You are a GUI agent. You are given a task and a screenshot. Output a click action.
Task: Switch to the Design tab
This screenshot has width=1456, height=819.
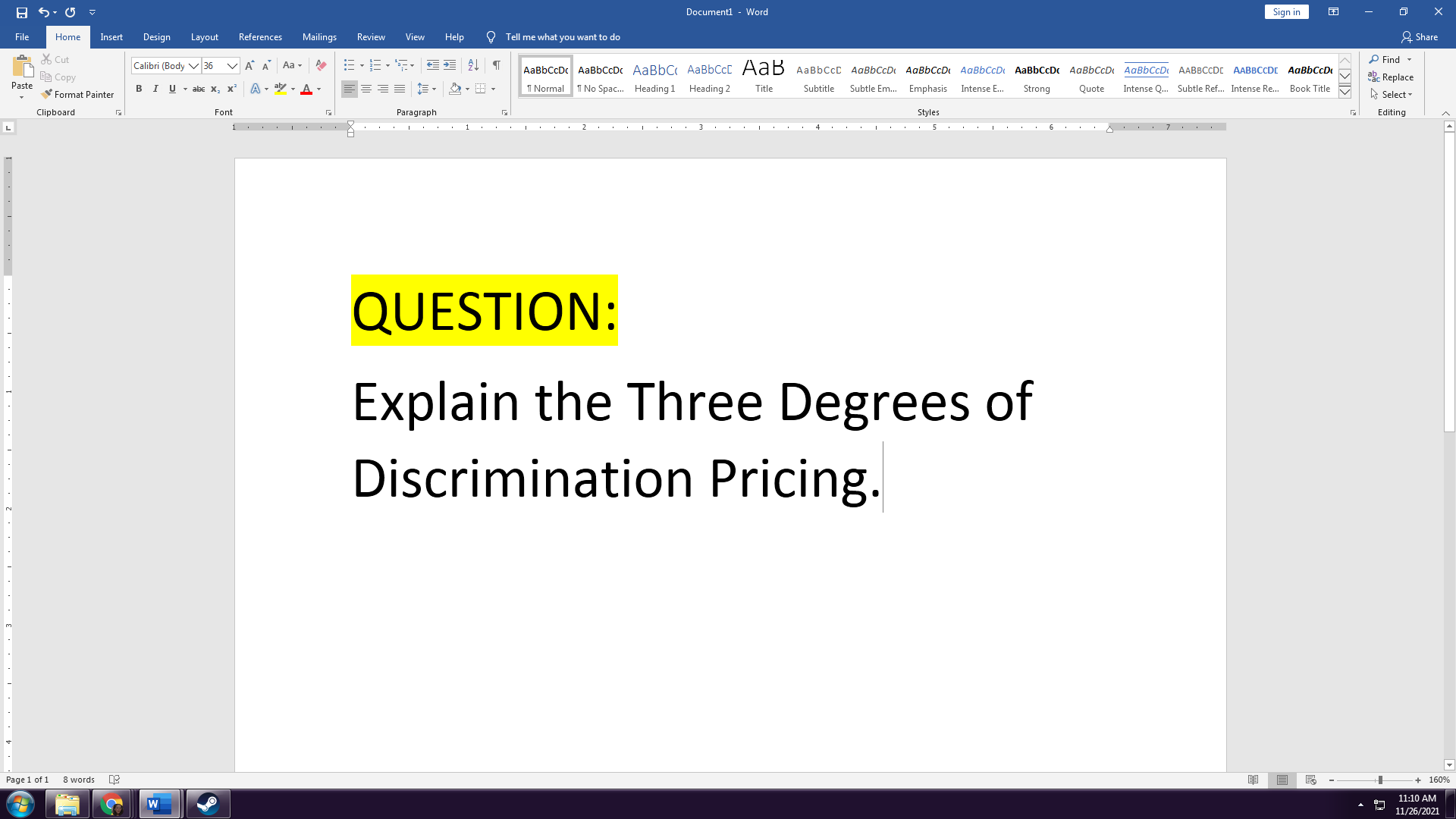click(157, 37)
